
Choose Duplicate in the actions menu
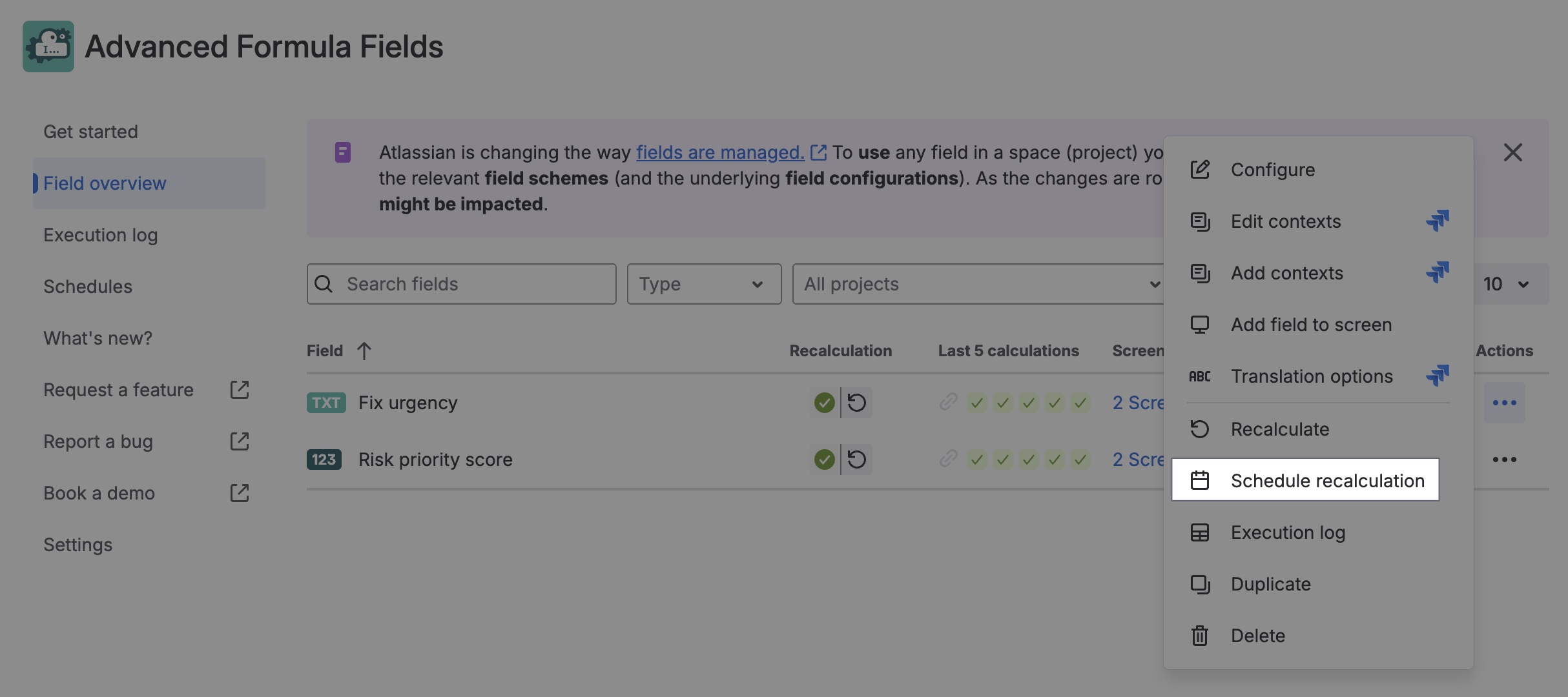pyautogui.click(x=1319, y=584)
